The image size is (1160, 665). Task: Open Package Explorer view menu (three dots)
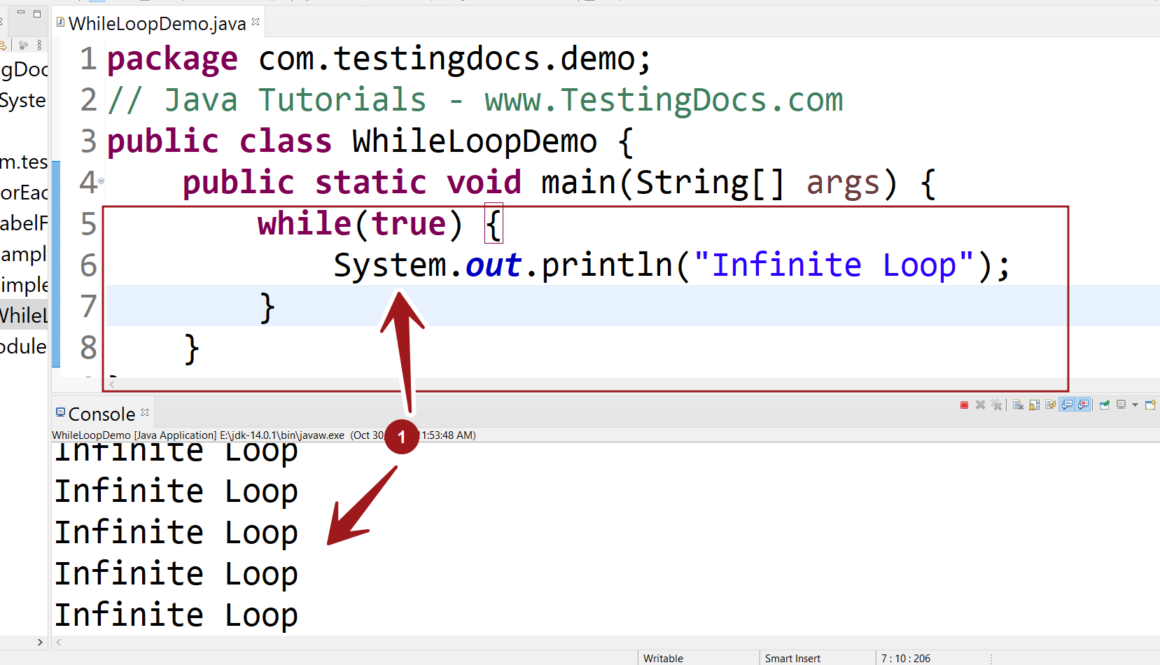pos(40,45)
